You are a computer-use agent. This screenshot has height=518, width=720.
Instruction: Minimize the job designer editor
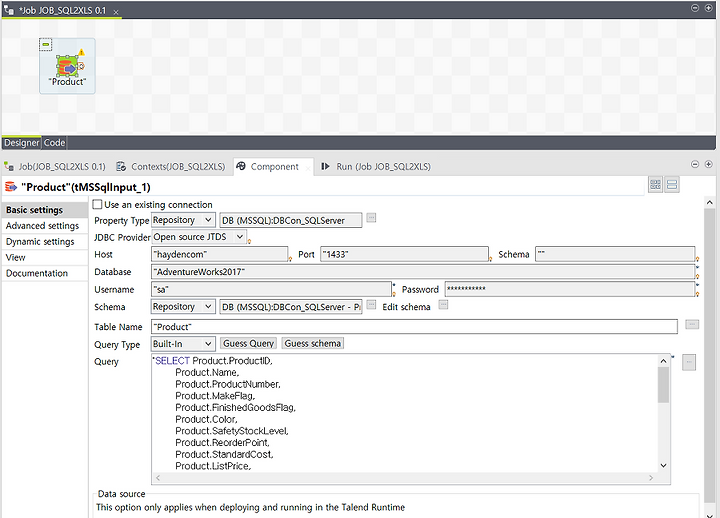pyautogui.click(x=695, y=8)
